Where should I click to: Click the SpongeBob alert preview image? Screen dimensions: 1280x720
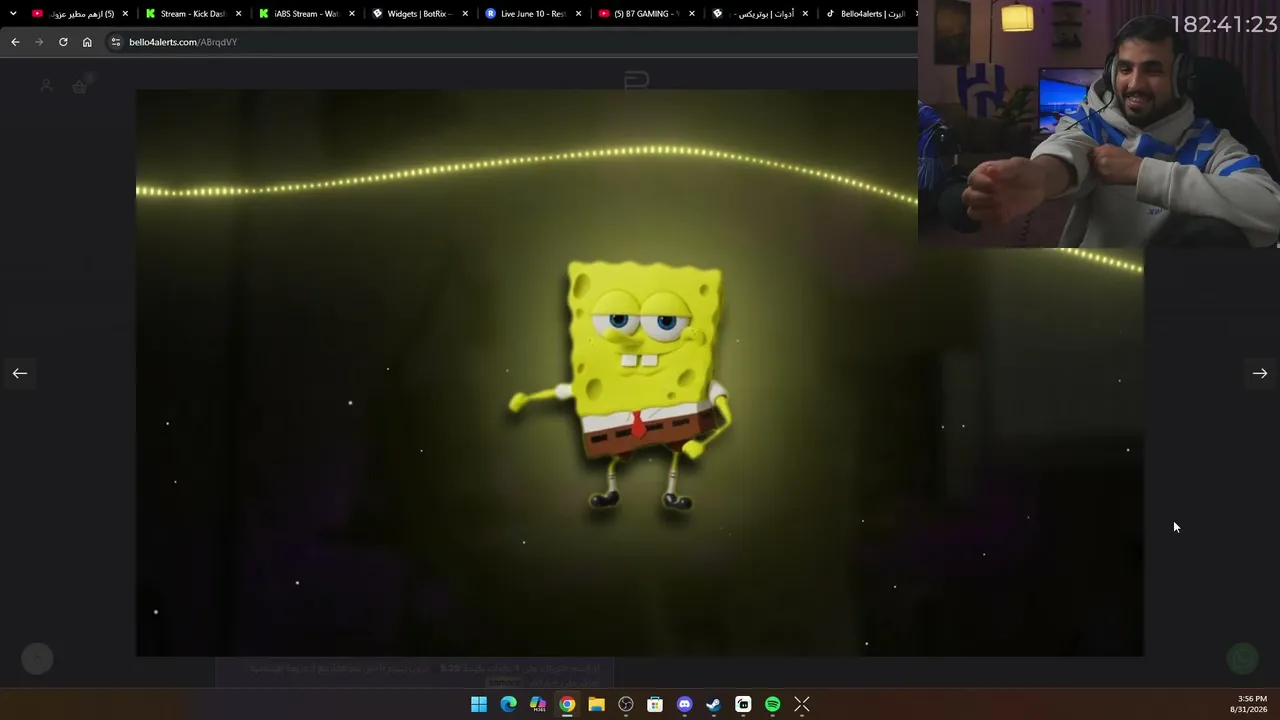point(640,373)
